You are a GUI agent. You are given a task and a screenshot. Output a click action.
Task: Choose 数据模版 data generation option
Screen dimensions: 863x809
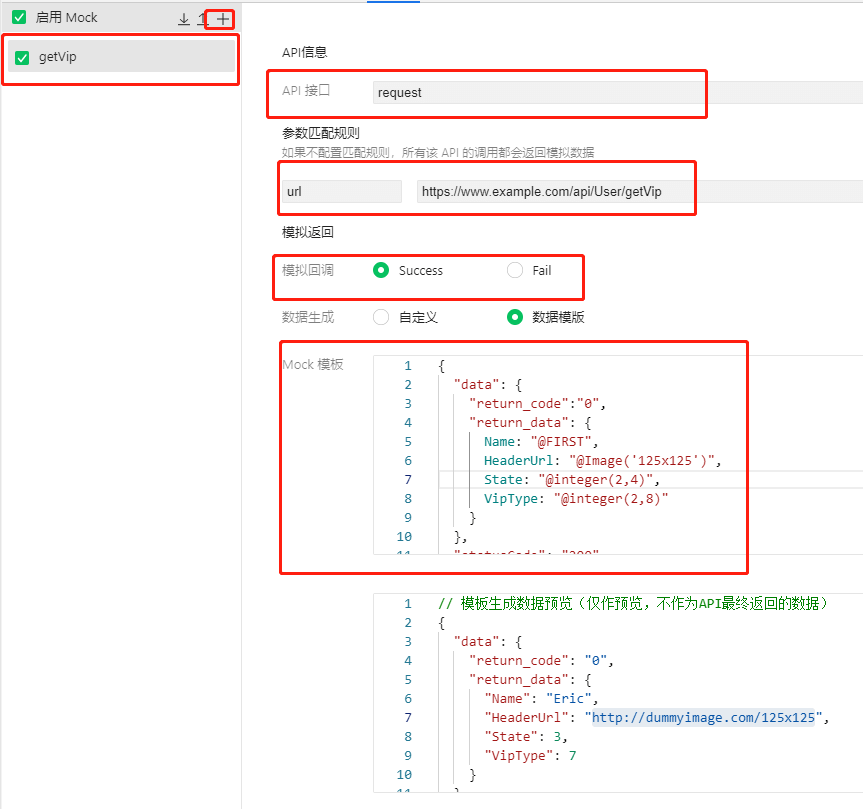515,317
